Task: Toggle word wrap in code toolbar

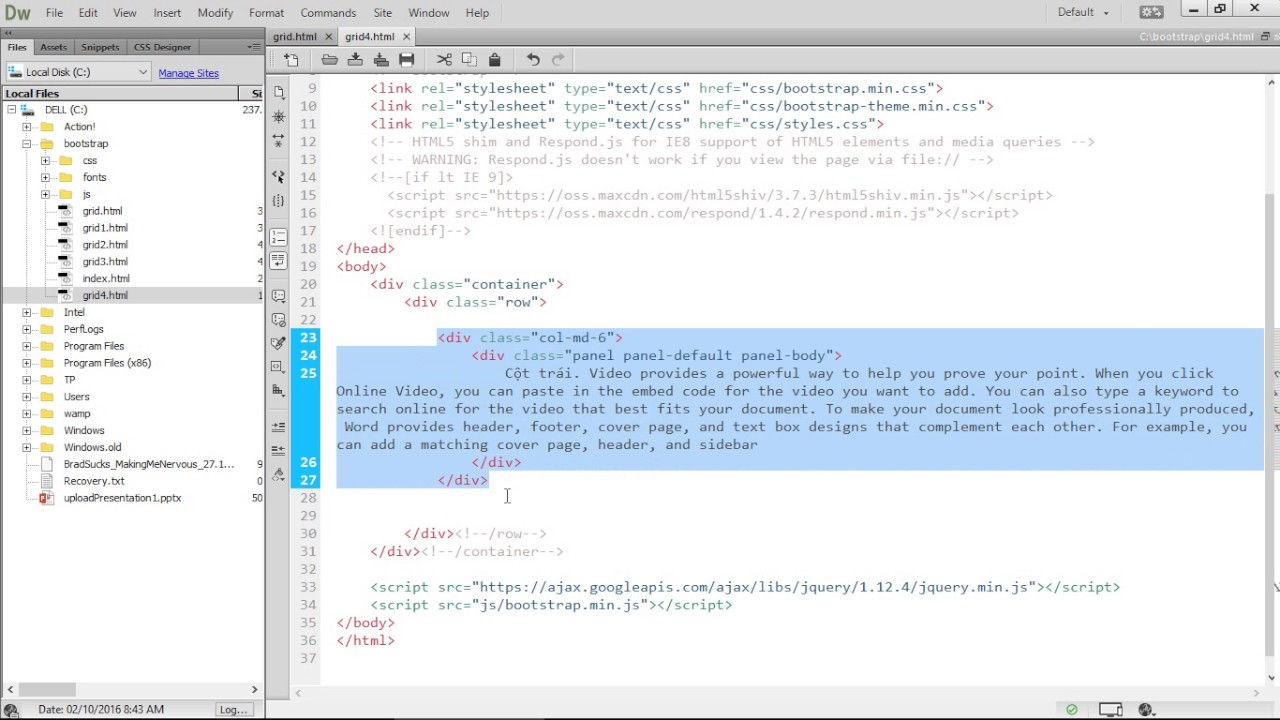Action: click(x=278, y=261)
